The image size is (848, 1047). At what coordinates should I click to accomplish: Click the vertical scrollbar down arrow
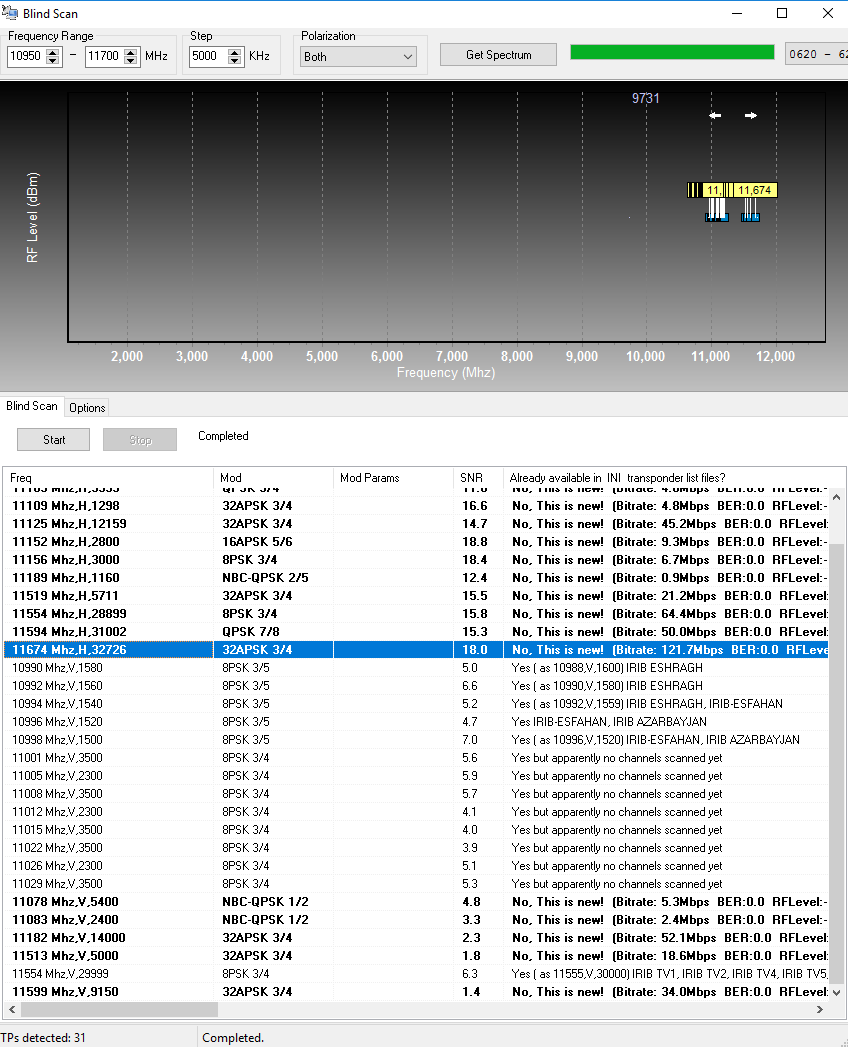pyautogui.click(x=837, y=992)
